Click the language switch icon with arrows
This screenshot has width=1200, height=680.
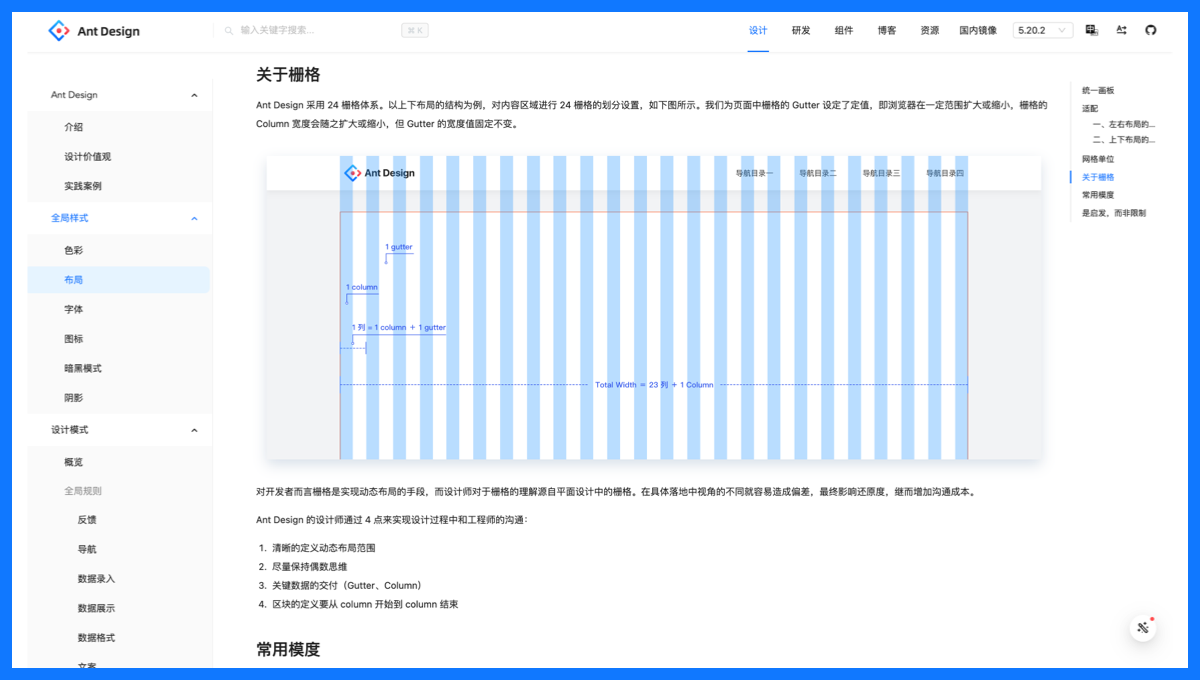tap(1120, 30)
